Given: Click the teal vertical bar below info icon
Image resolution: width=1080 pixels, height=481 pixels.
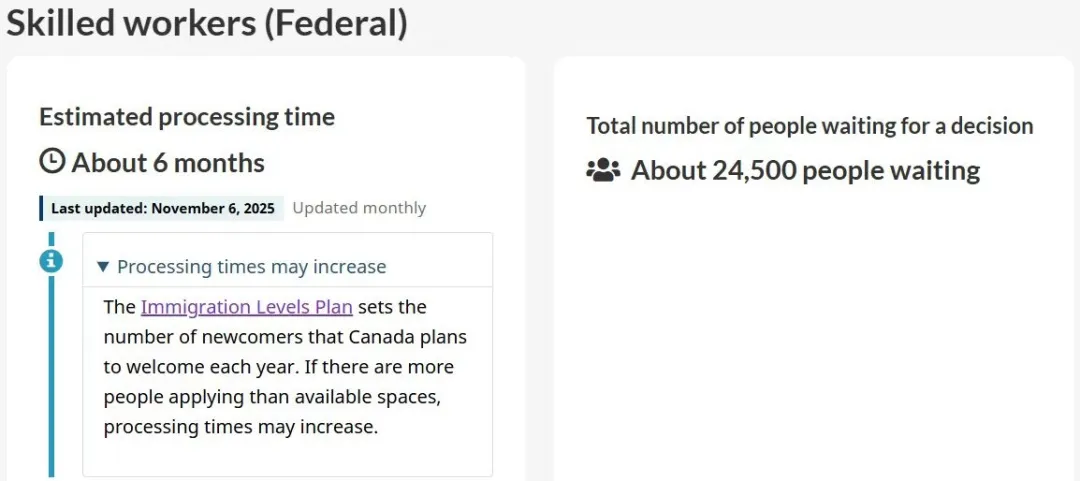Looking at the screenshot, I should (51, 380).
